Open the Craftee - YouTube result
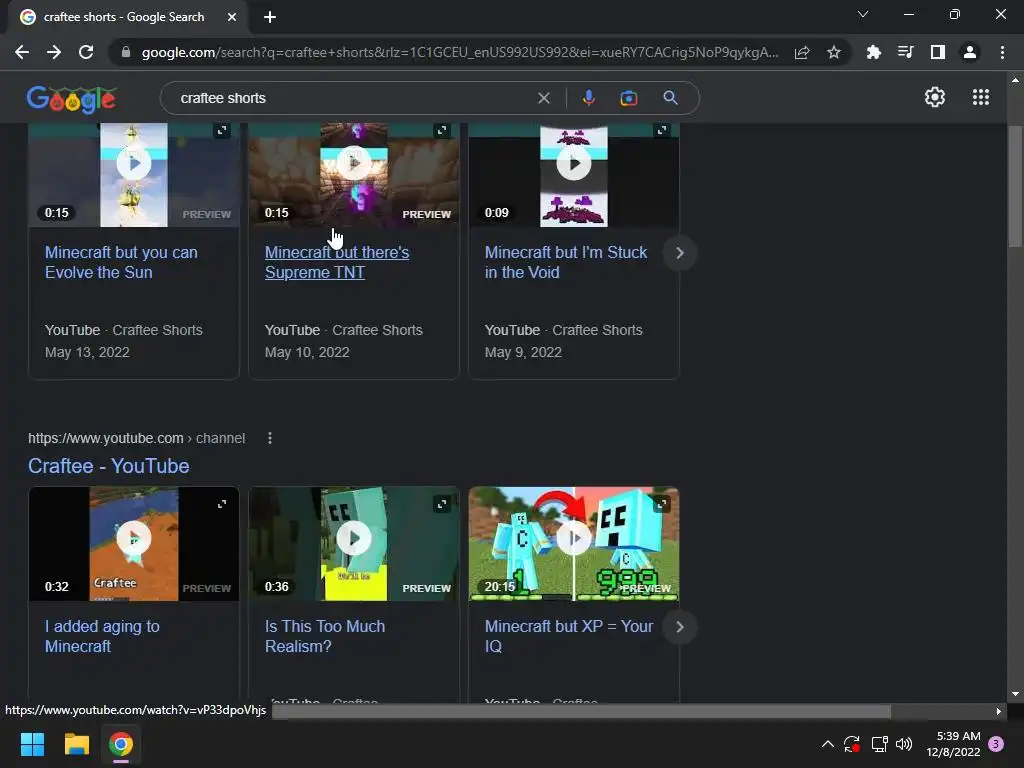Image resolution: width=1024 pixels, height=768 pixels. (108, 466)
